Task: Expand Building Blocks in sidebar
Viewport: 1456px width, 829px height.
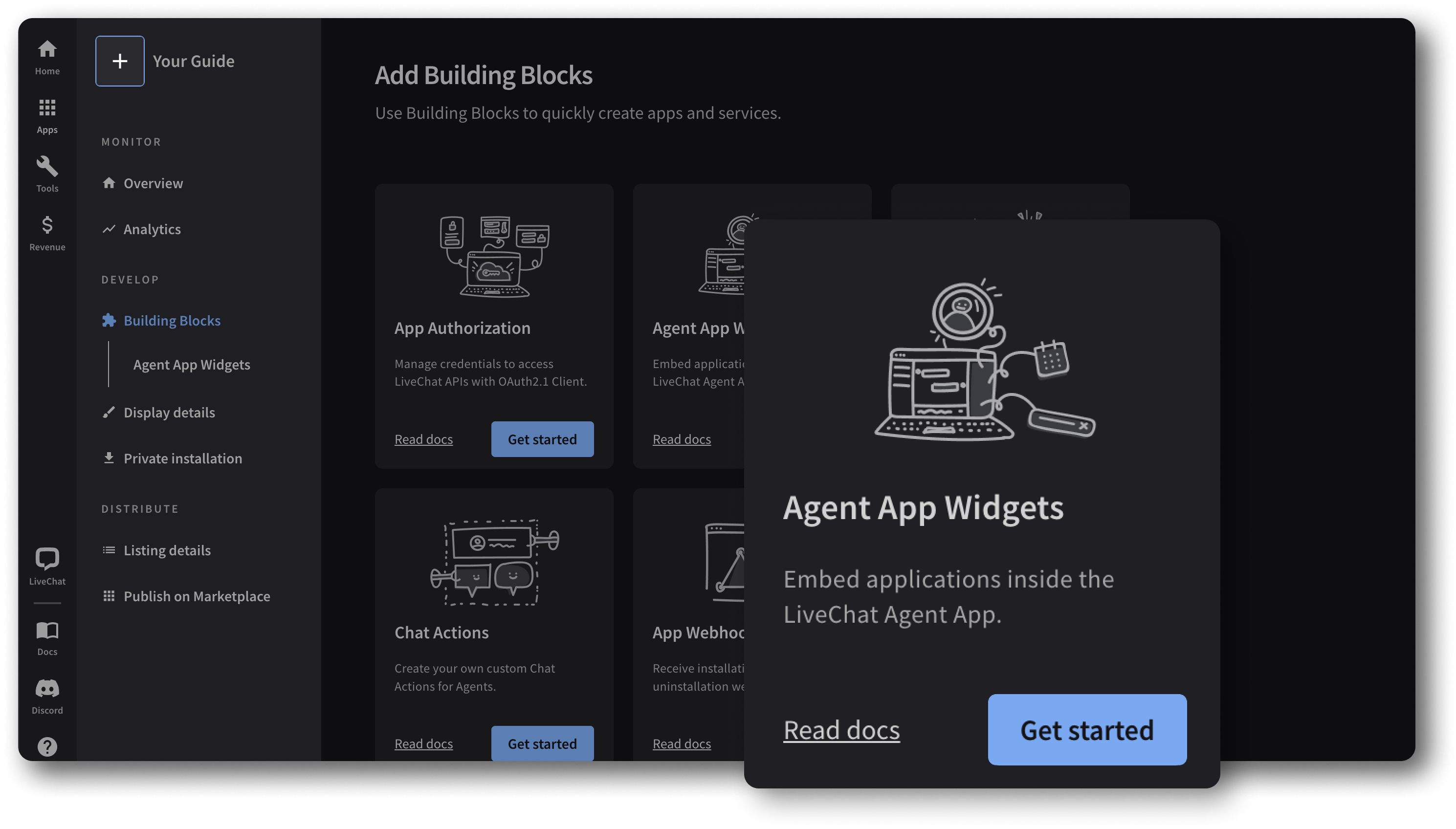Action: coord(172,320)
